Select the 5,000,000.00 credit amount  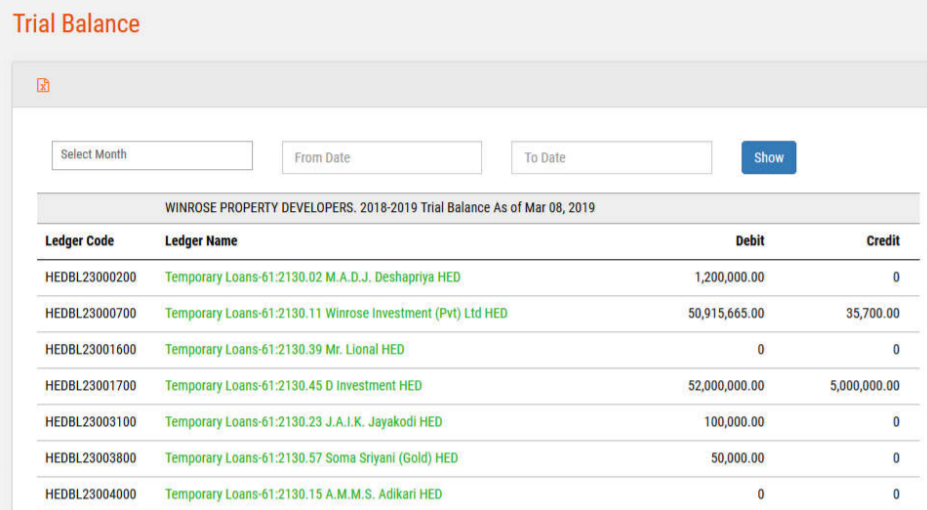[x=864, y=385]
